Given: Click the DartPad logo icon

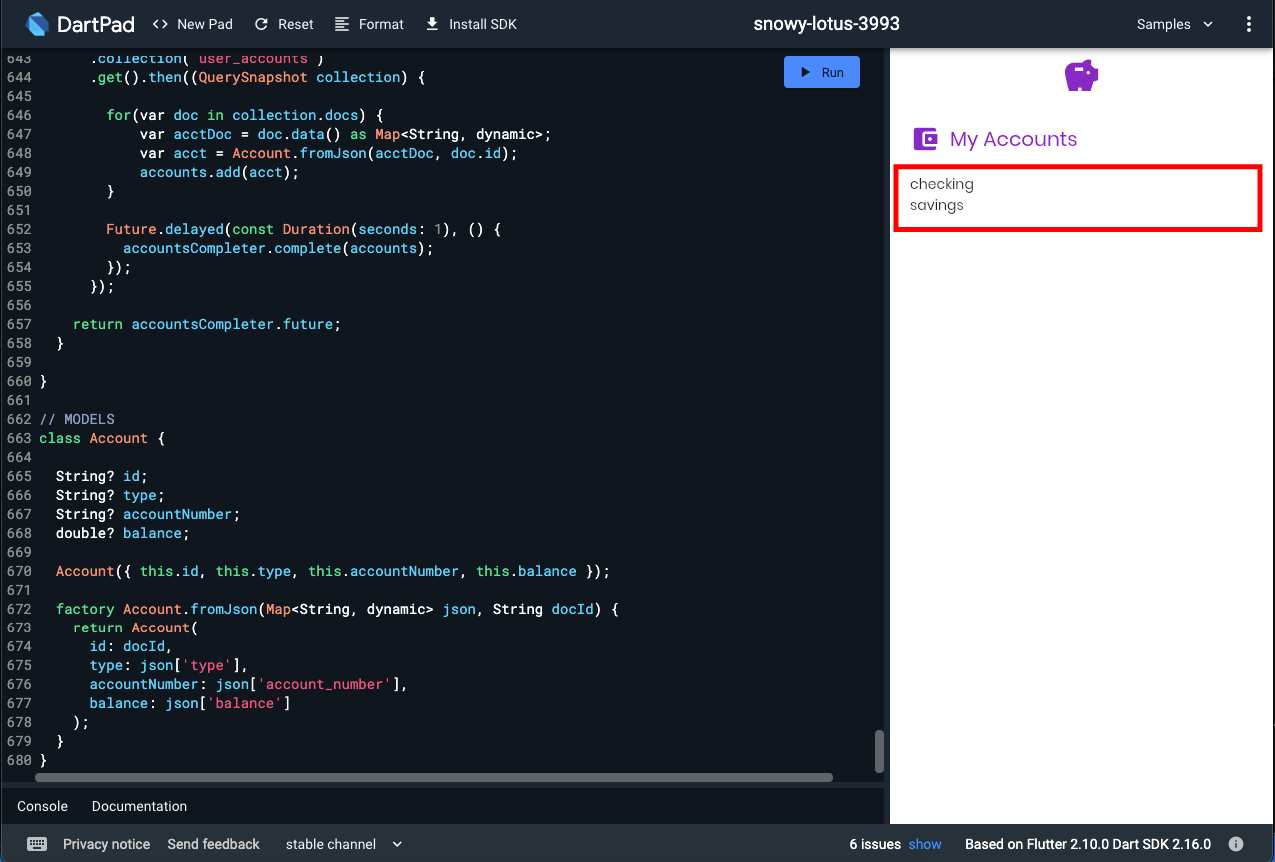Looking at the screenshot, I should (x=37, y=24).
